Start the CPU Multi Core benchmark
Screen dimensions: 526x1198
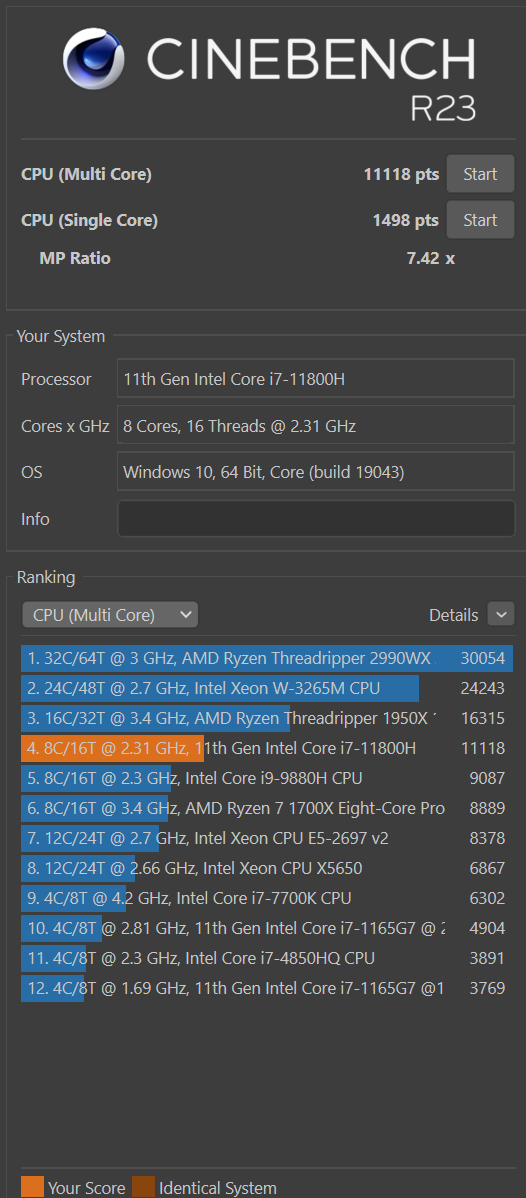480,174
